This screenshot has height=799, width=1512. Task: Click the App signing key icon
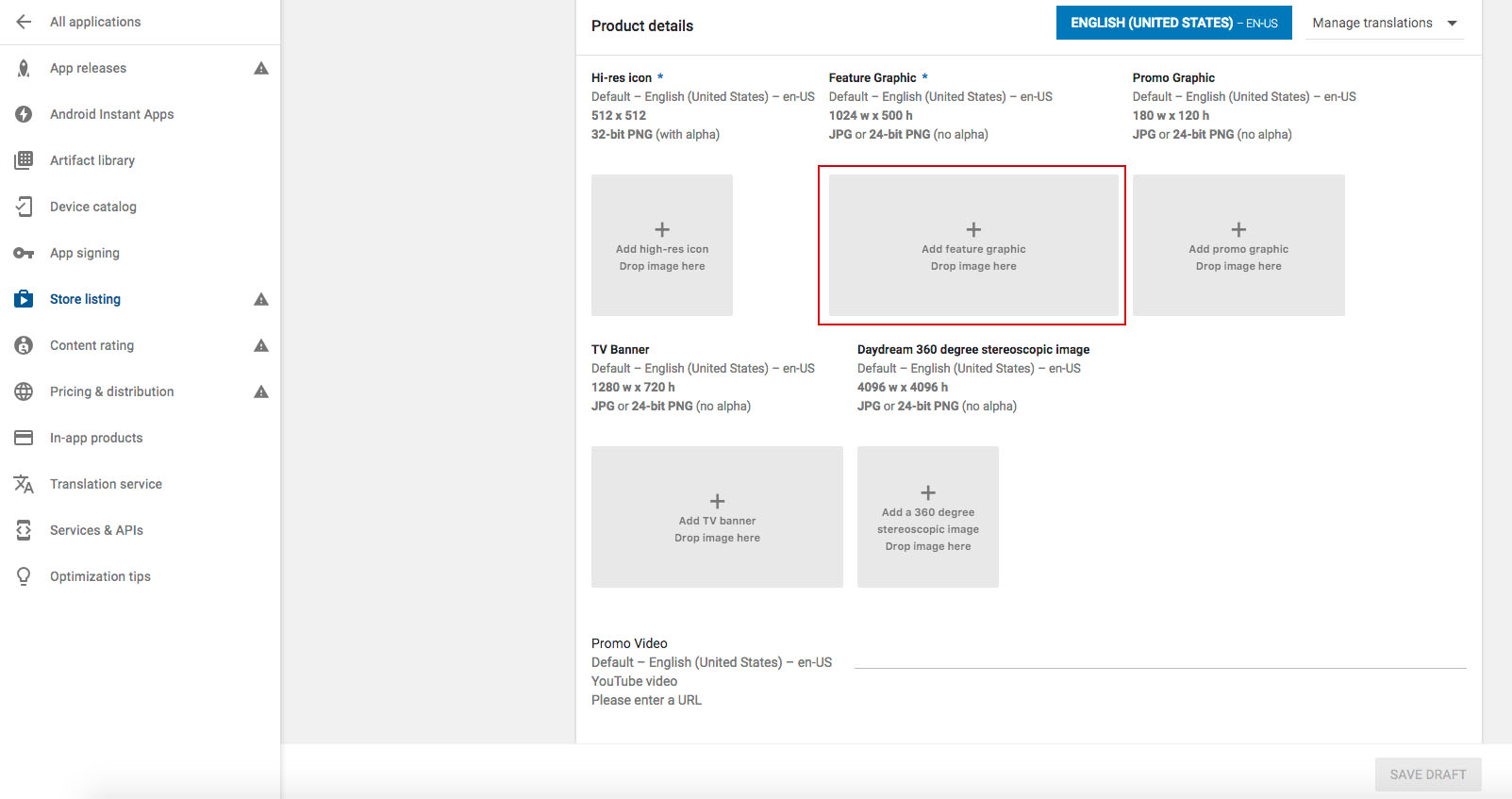pos(24,253)
